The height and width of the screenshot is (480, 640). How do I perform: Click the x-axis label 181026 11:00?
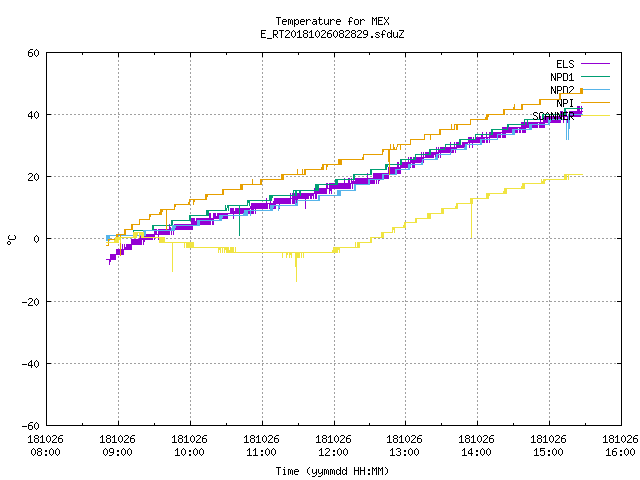pos(262,446)
